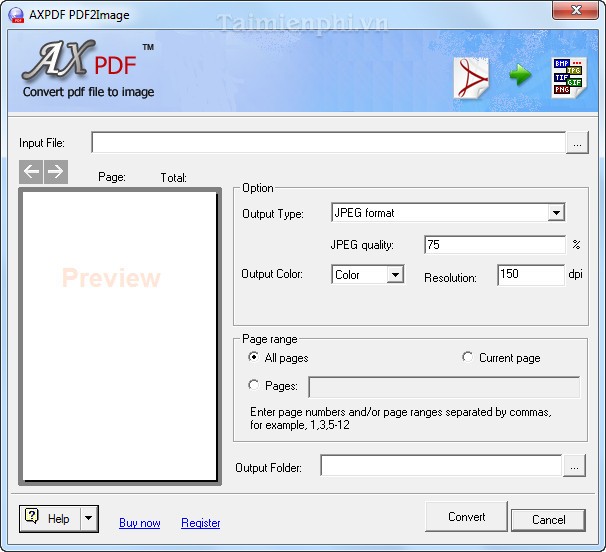Open the Output Type dropdown

[556, 213]
